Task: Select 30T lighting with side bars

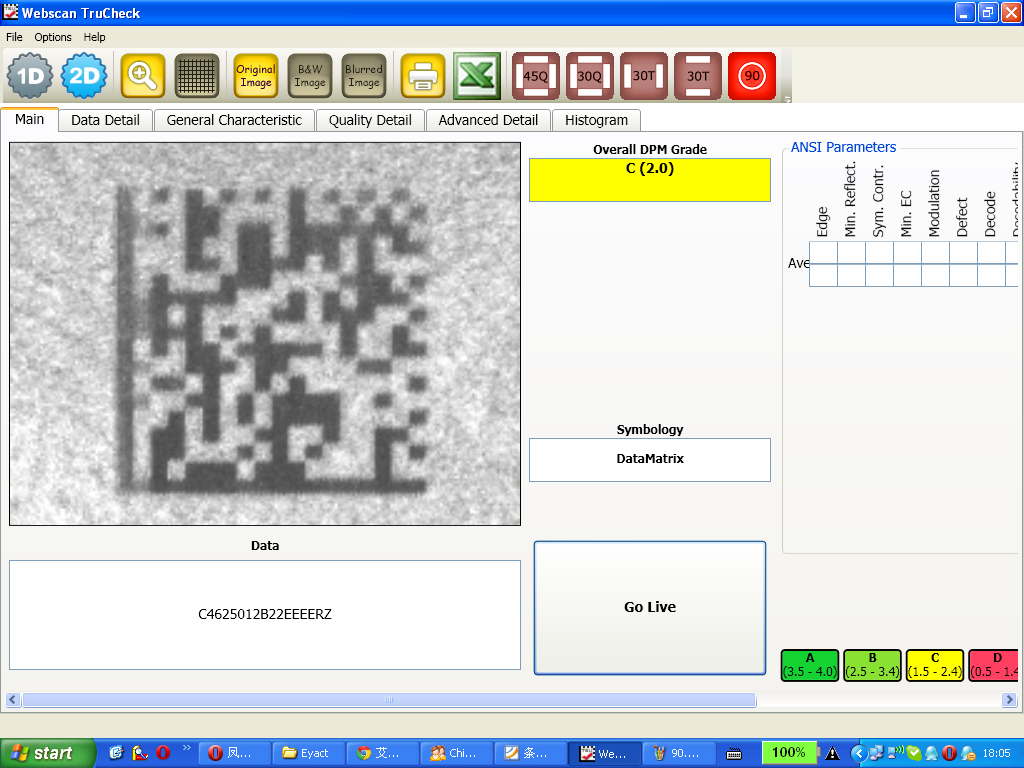Action: (x=644, y=76)
